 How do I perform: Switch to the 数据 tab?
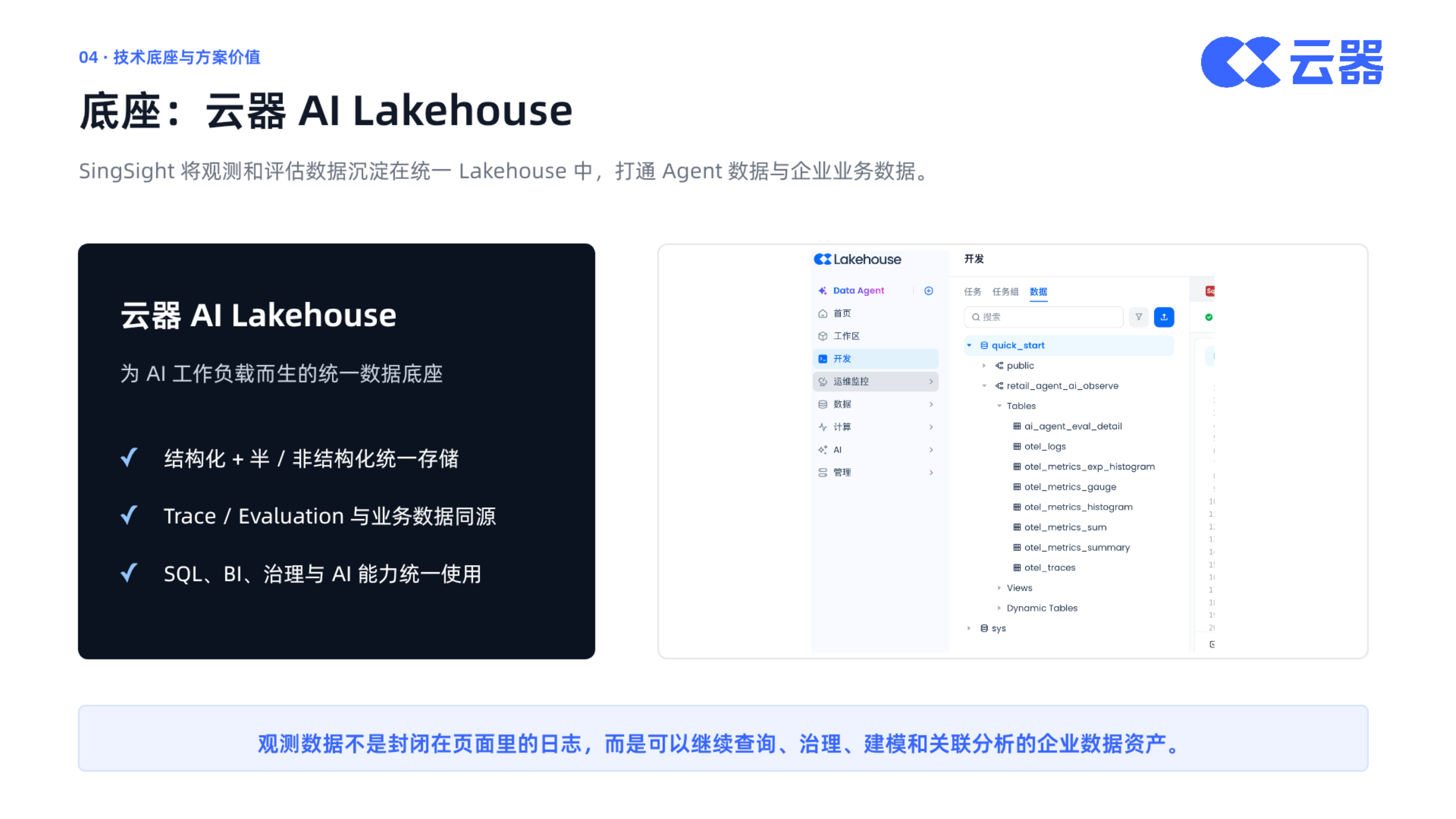pos(1038,292)
